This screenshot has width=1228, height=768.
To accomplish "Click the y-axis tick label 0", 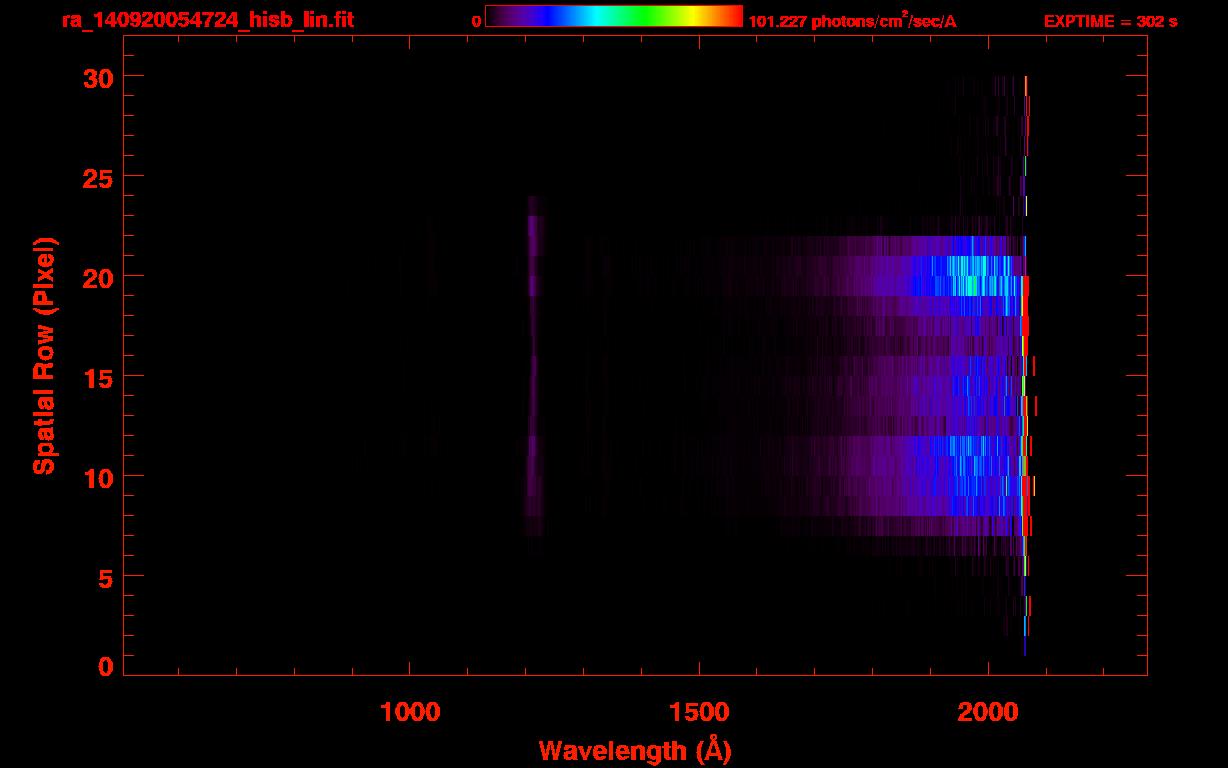I will point(105,666).
